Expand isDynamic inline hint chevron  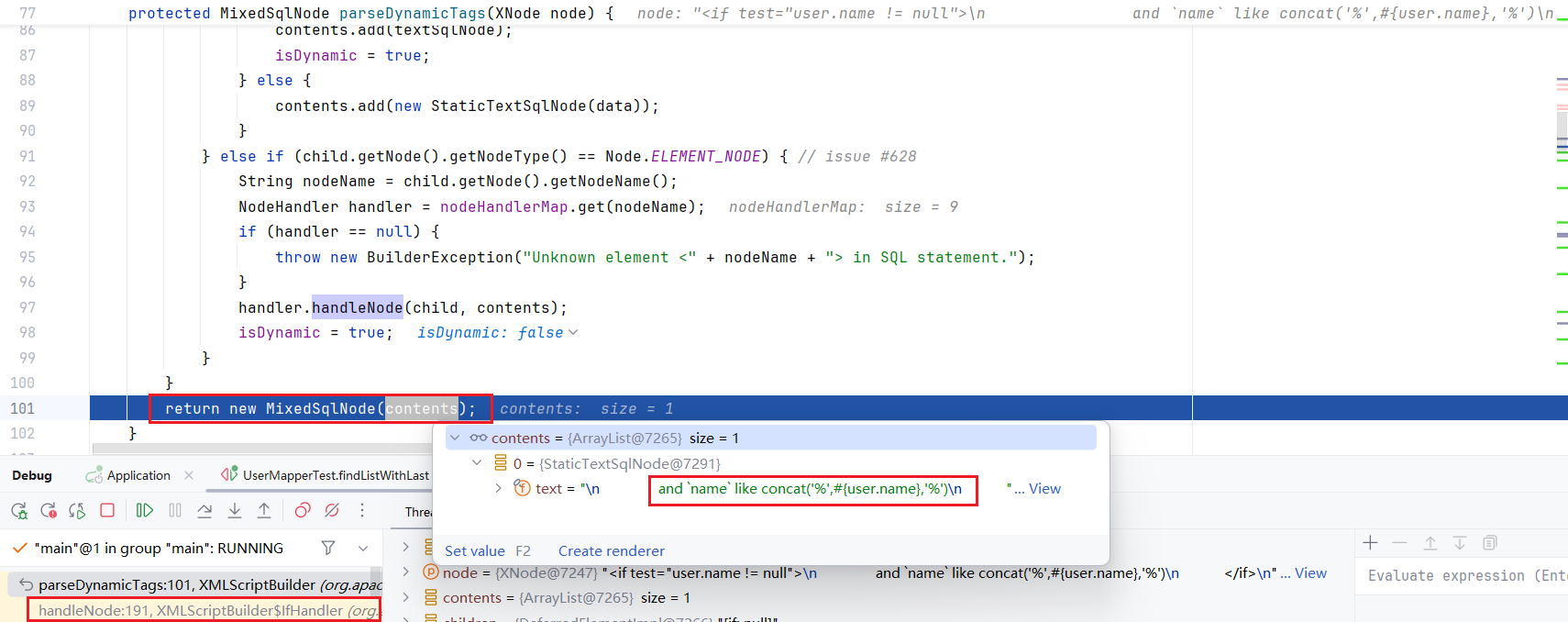(573, 332)
